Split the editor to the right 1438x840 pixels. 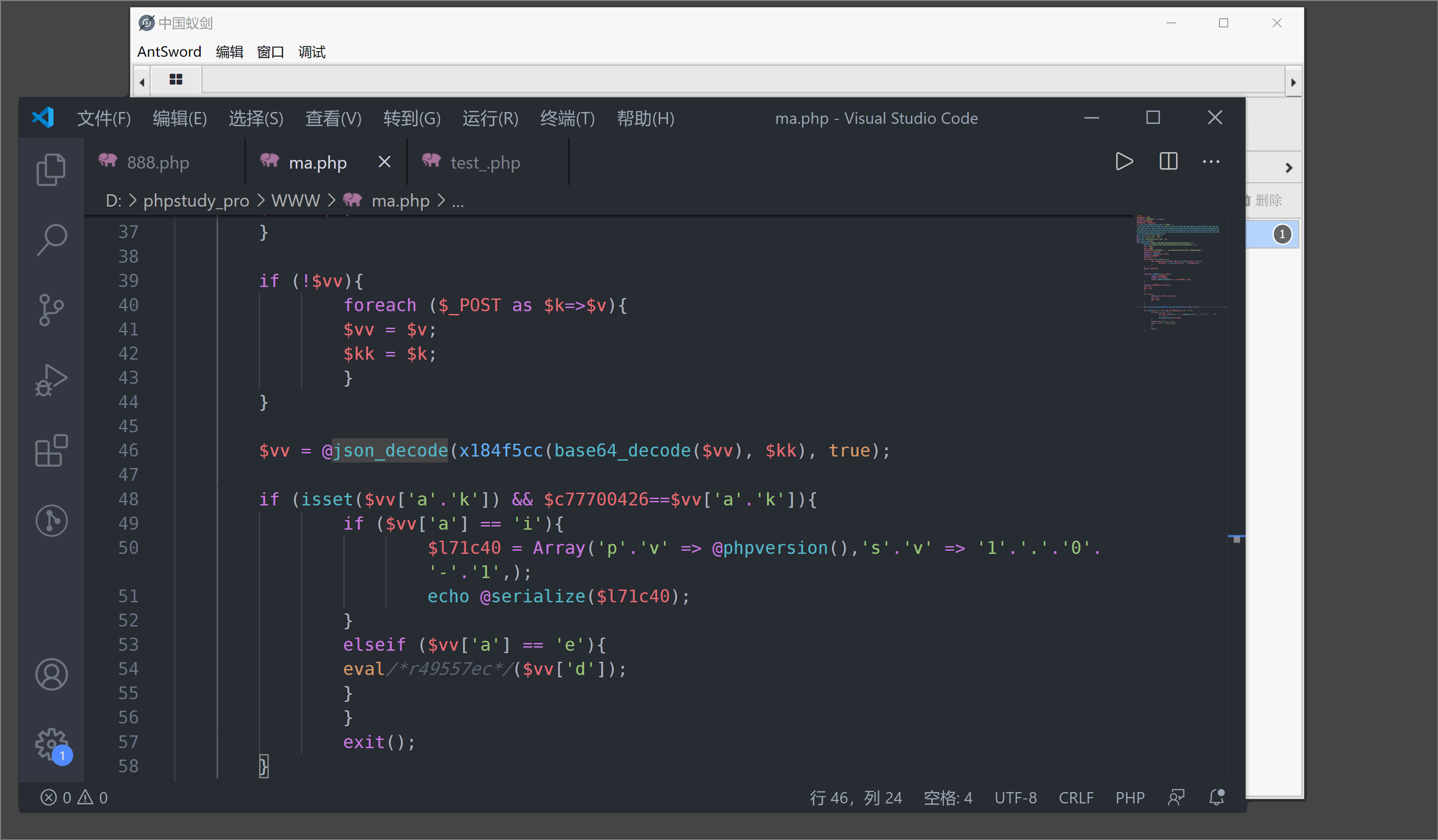1168,161
